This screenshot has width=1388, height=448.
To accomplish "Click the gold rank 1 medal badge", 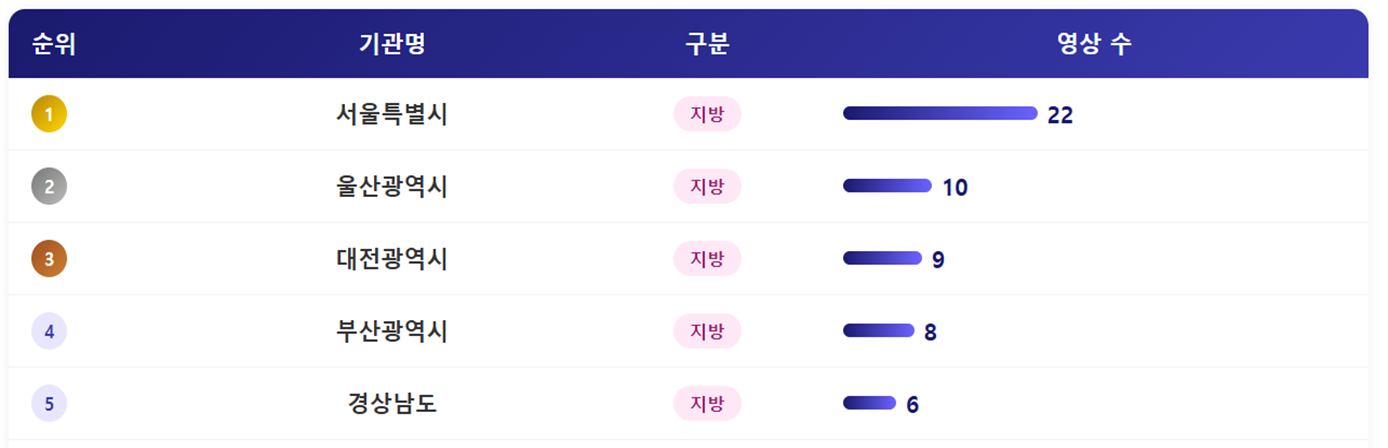I will [49, 114].
